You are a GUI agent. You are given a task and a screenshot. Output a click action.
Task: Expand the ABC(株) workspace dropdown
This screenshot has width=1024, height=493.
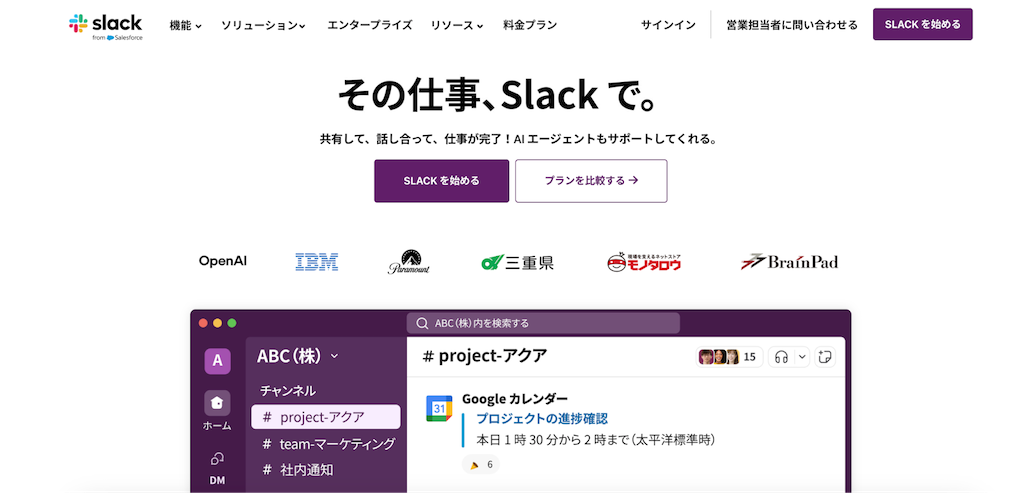(x=298, y=356)
